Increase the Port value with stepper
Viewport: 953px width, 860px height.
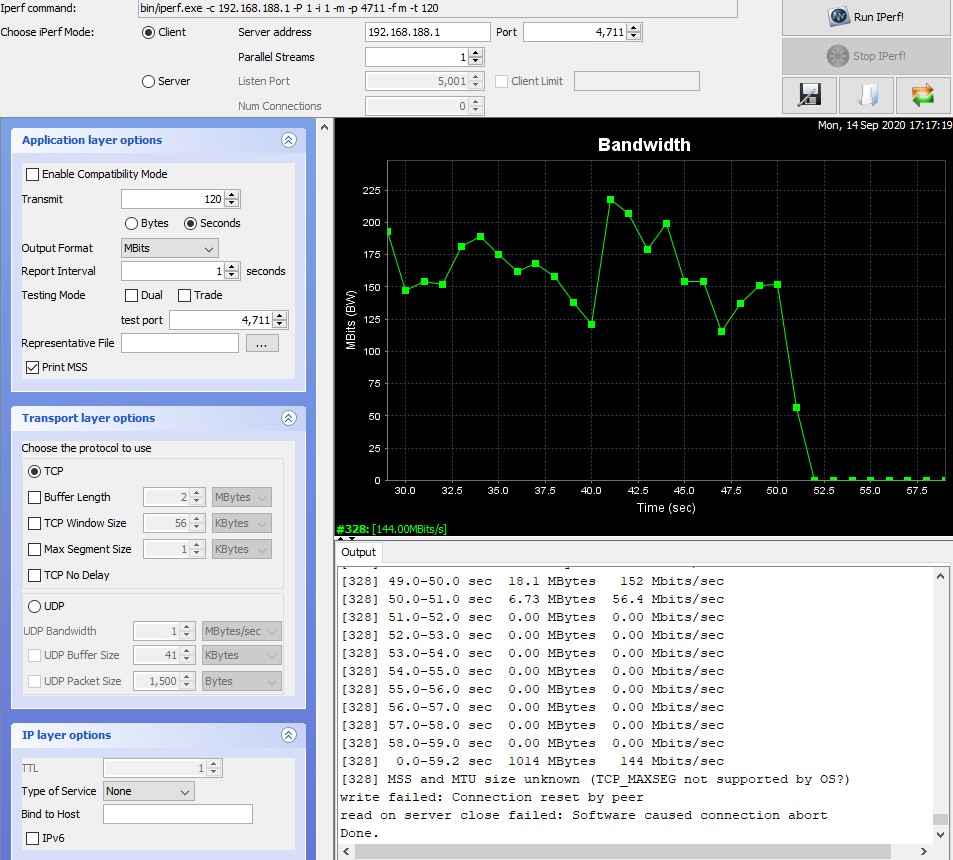tap(634, 28)
